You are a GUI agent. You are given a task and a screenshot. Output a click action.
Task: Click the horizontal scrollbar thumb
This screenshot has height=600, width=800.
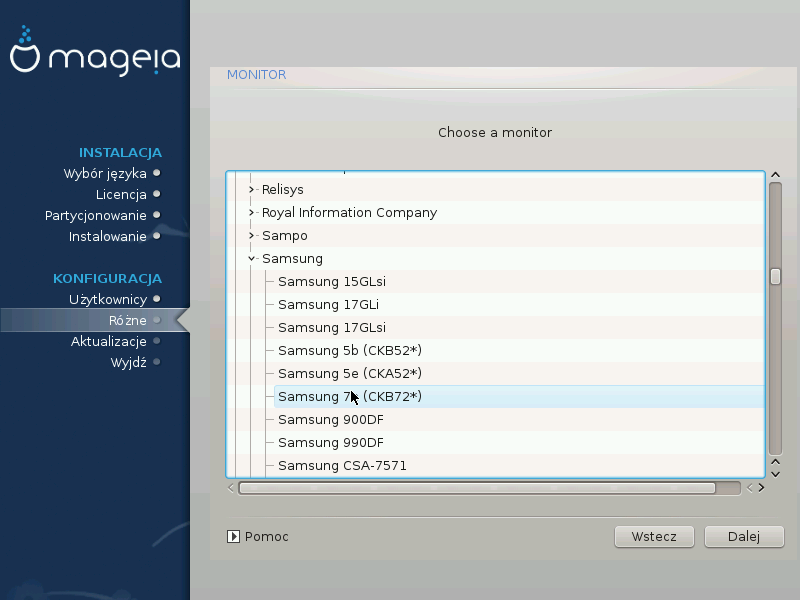click(477, 488)
